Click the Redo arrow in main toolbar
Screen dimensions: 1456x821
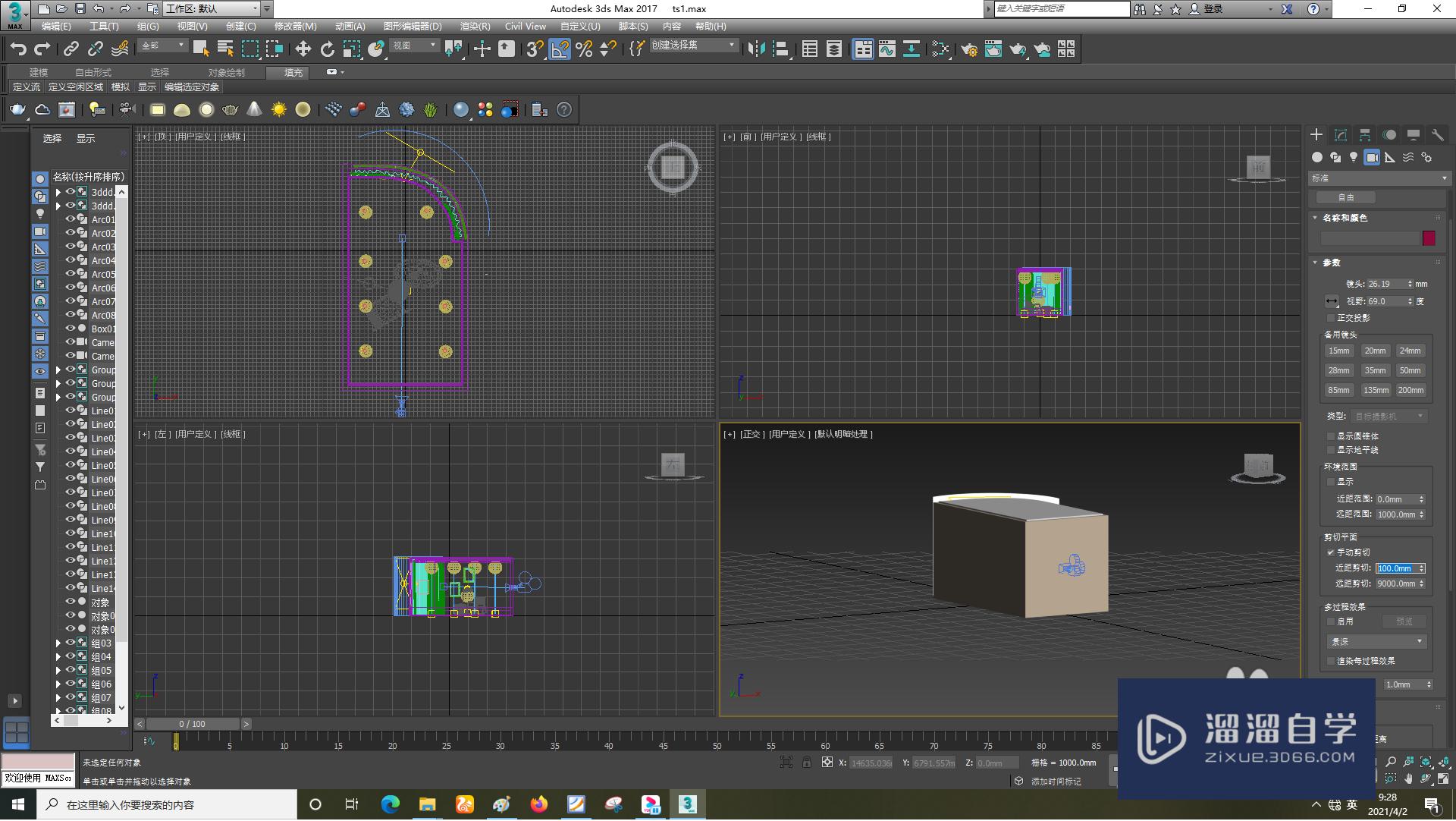tap(42, 49)
